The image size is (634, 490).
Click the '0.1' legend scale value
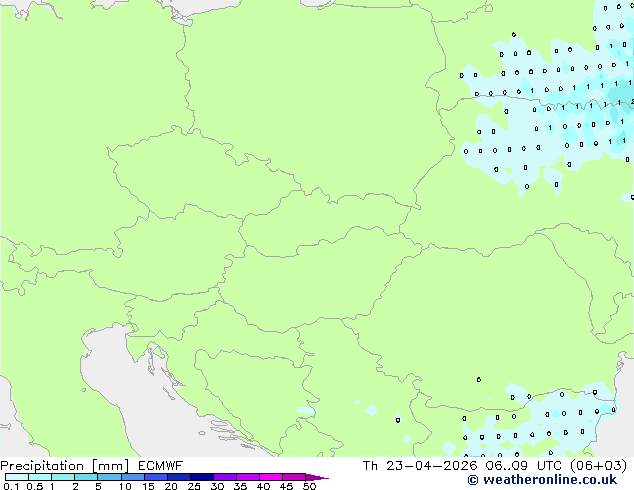point(11,486)
